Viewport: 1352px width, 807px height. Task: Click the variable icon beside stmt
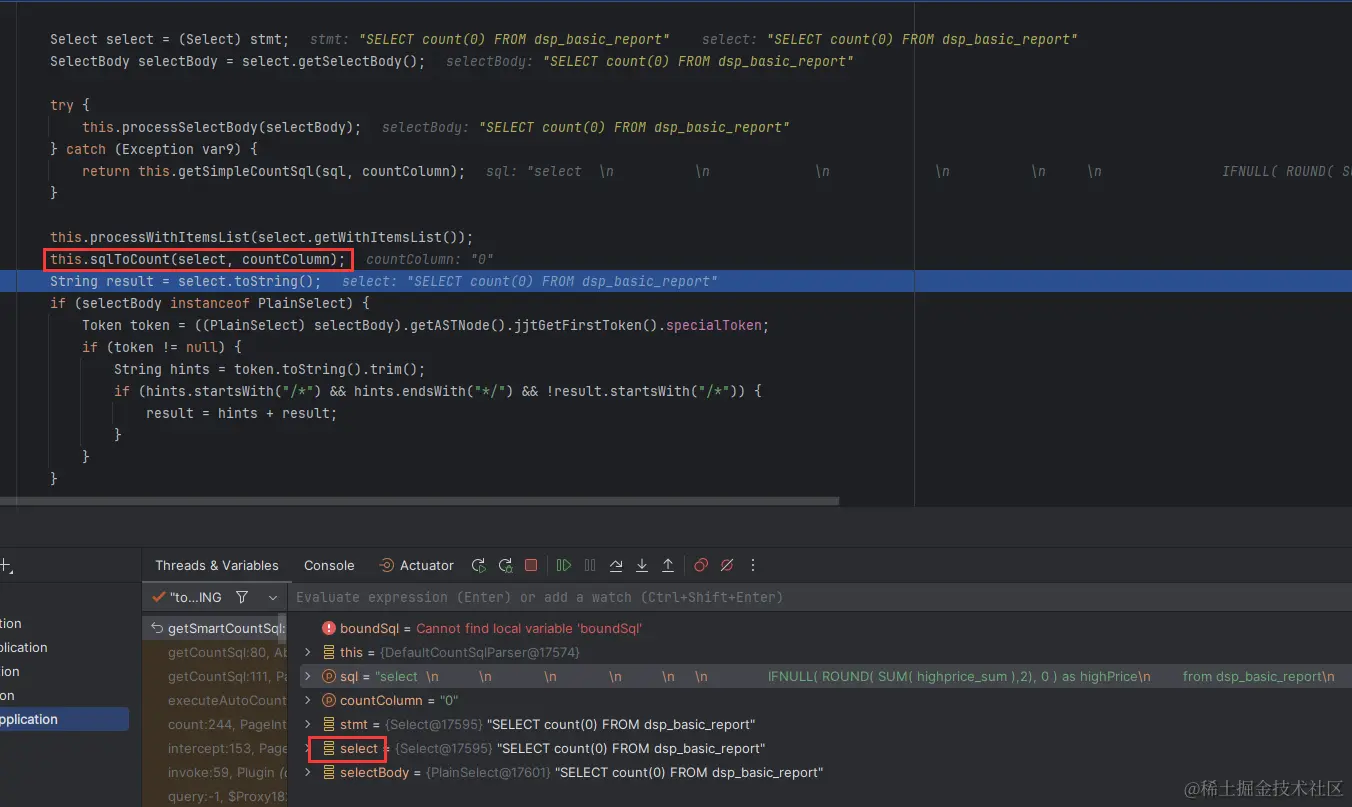pos(328,724)
